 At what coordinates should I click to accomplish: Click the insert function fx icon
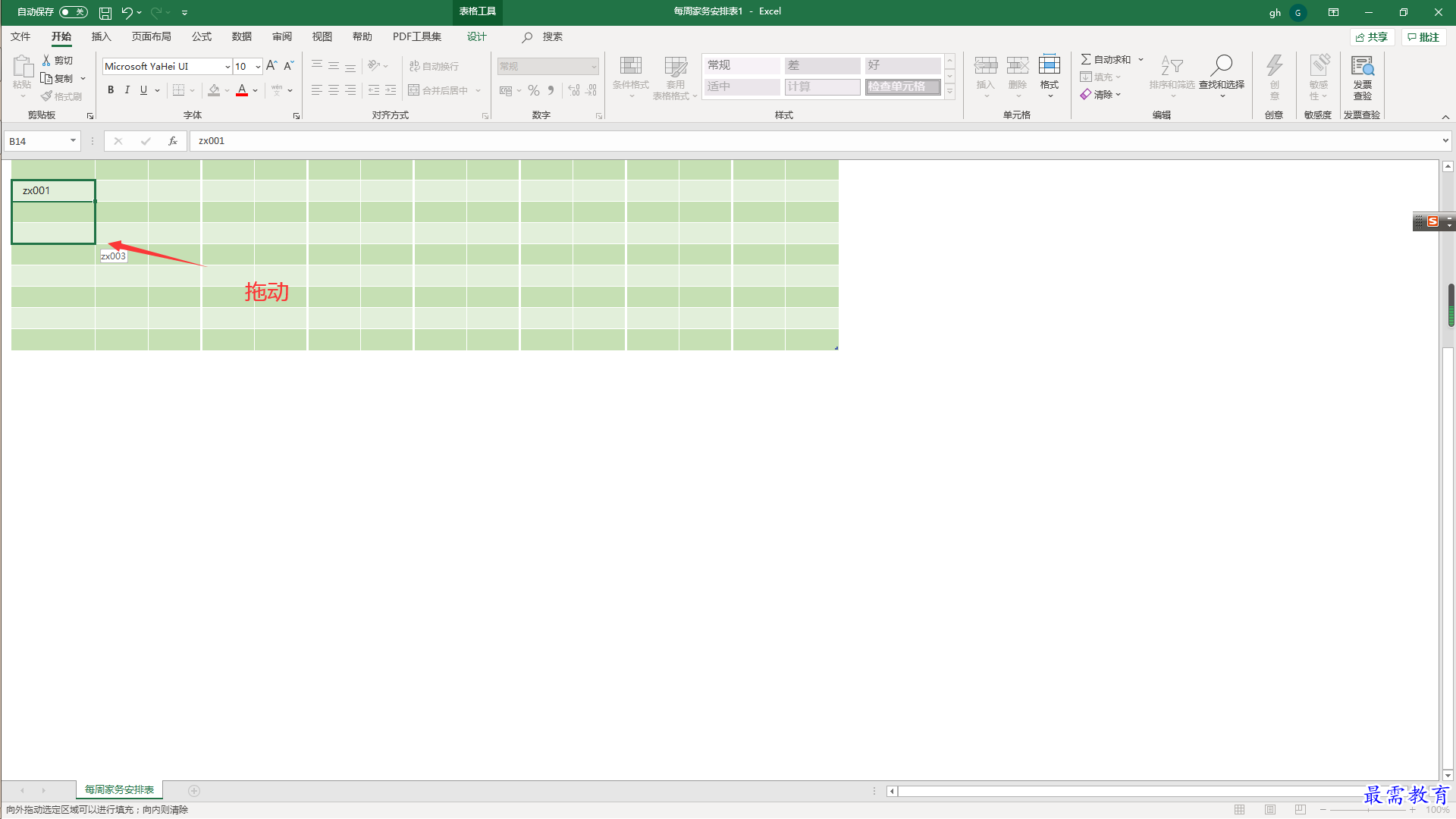tap(173, 141)
